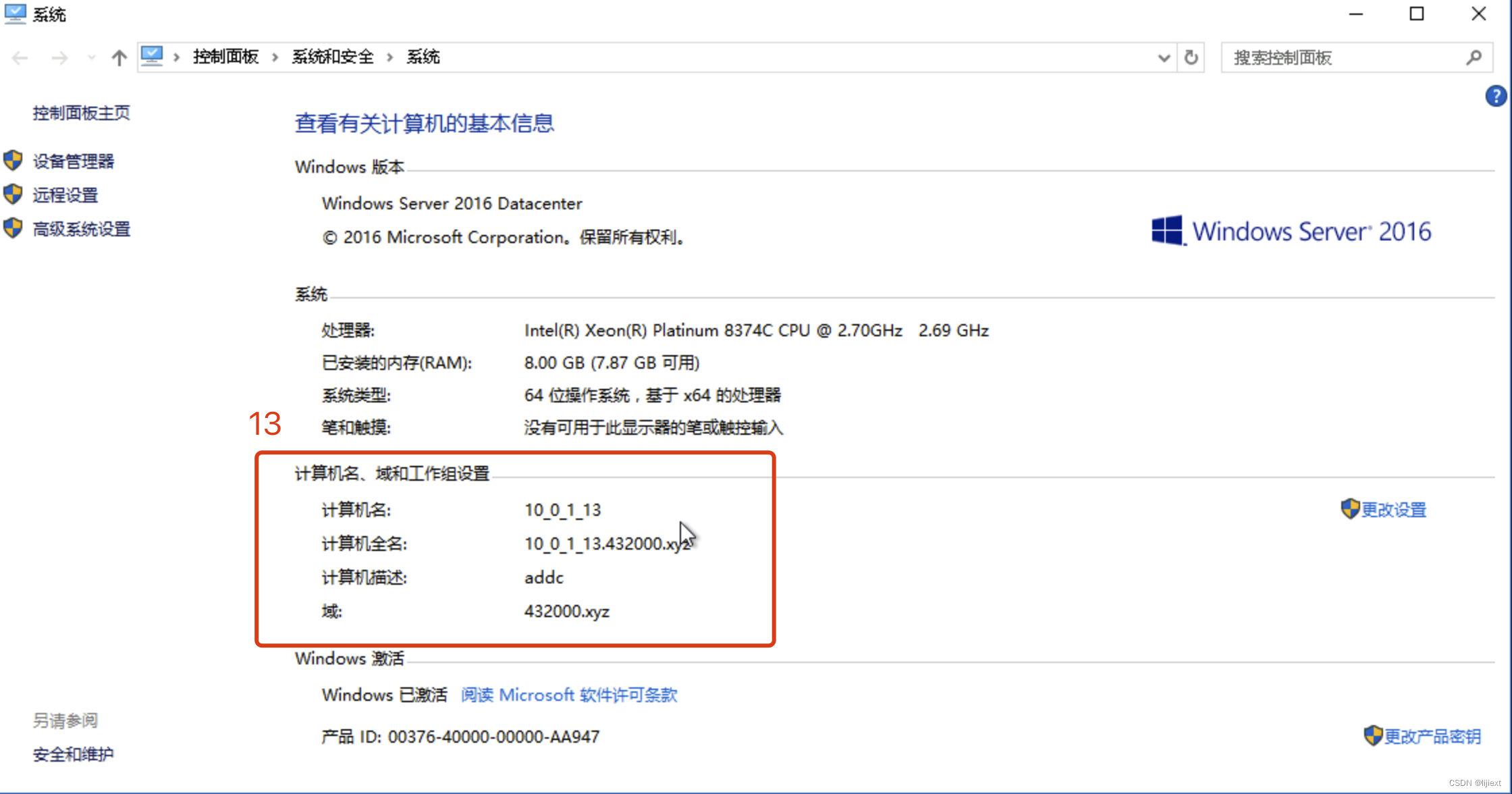This screenshot has width=1512, height=794.
Task: Go up one level with up arrow
Action: click(x=119, y=58)
